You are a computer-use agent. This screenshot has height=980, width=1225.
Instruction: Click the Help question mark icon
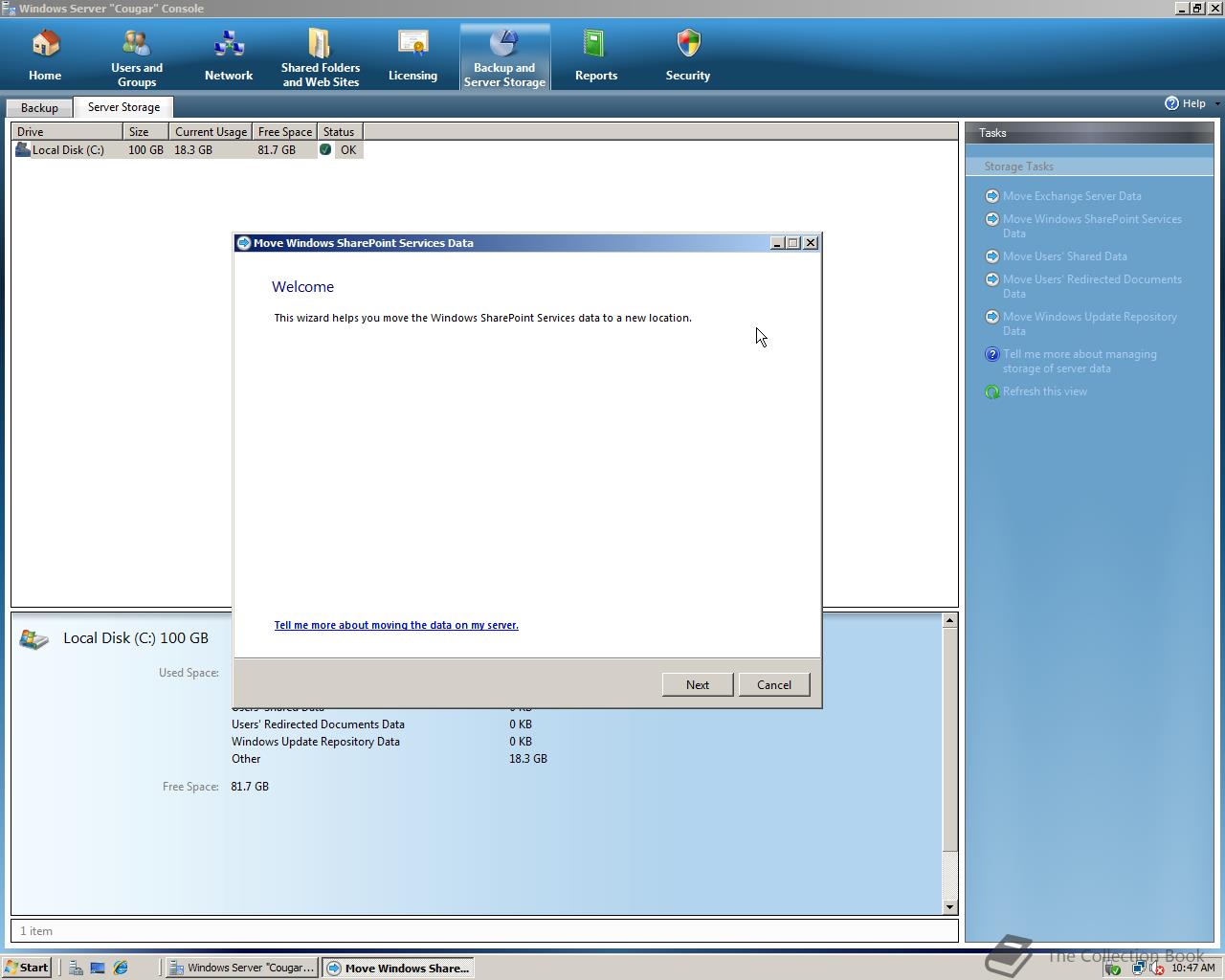coord(1171,103)
